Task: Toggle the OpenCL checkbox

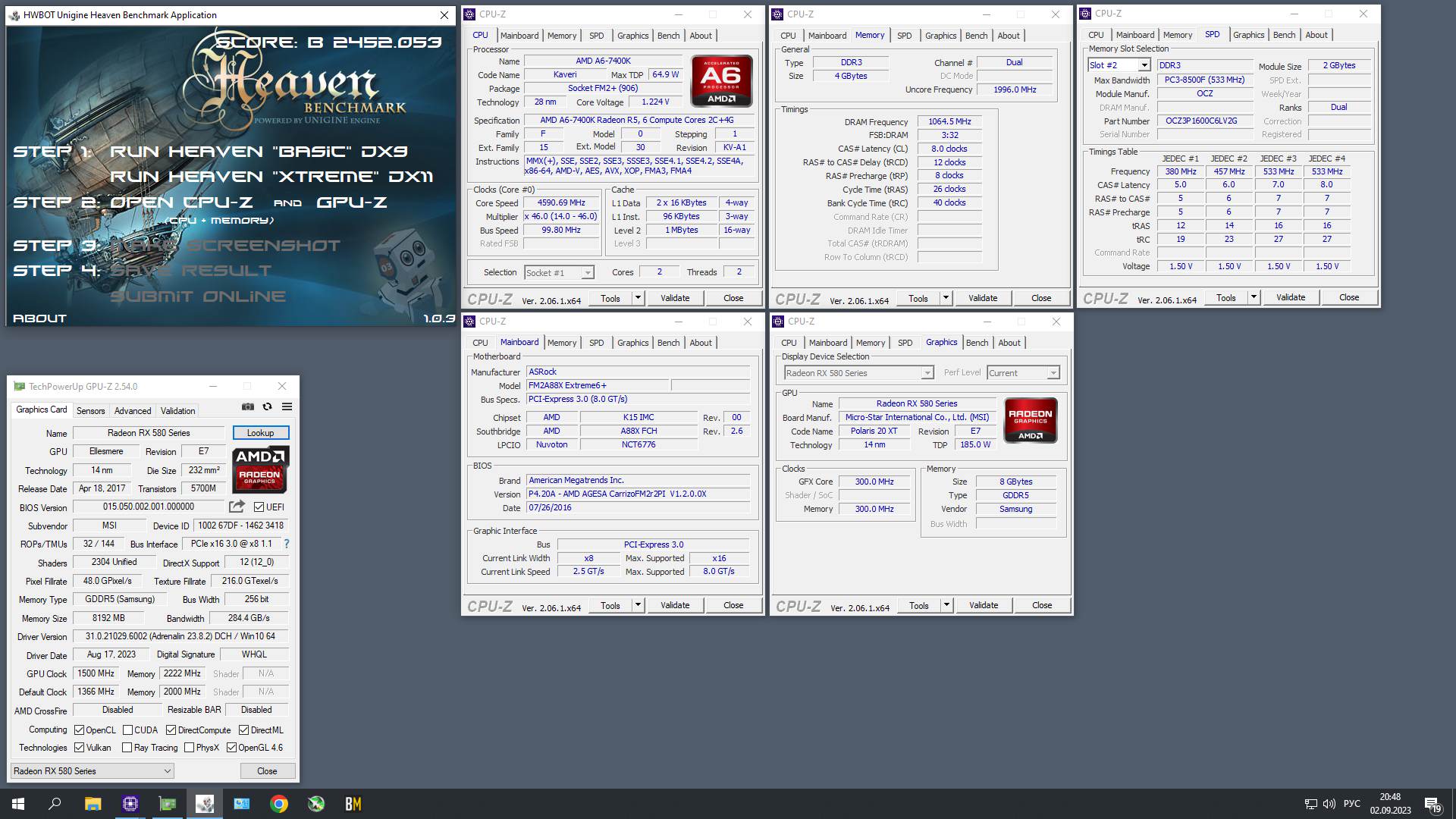Action: [x=79, y=730]
